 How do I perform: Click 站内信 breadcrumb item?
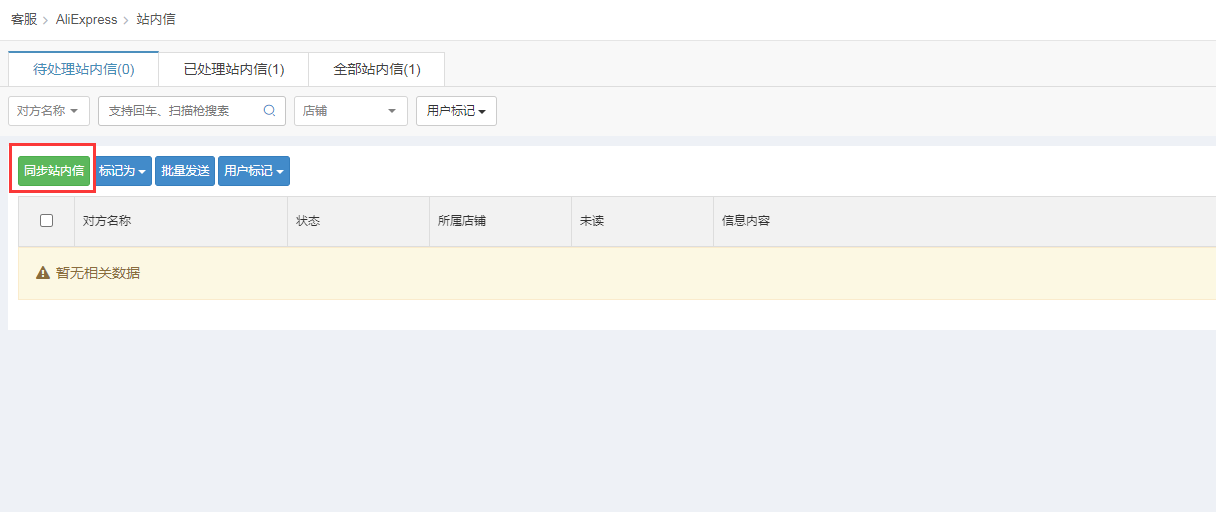pyautogui.click(x=156, y=19)
